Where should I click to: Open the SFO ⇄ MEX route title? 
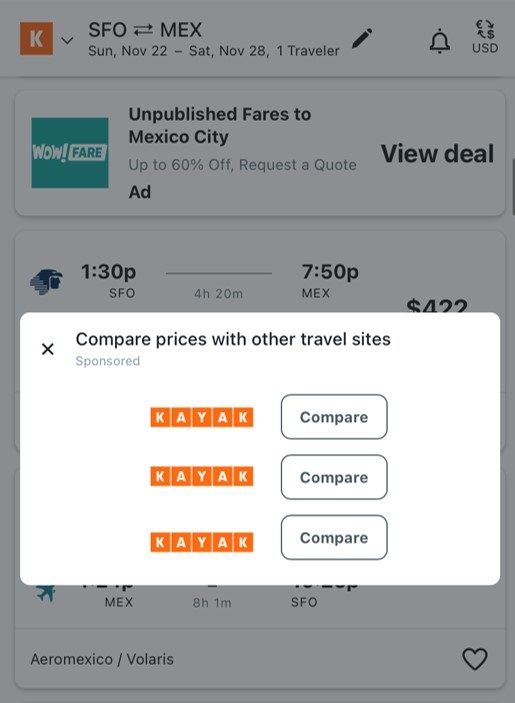tap(145, 30)
